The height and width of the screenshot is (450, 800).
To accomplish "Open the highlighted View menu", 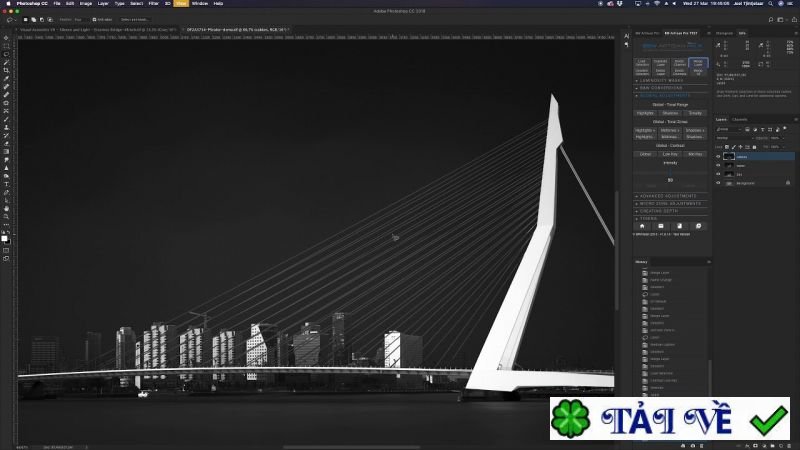I will (181, 4).
